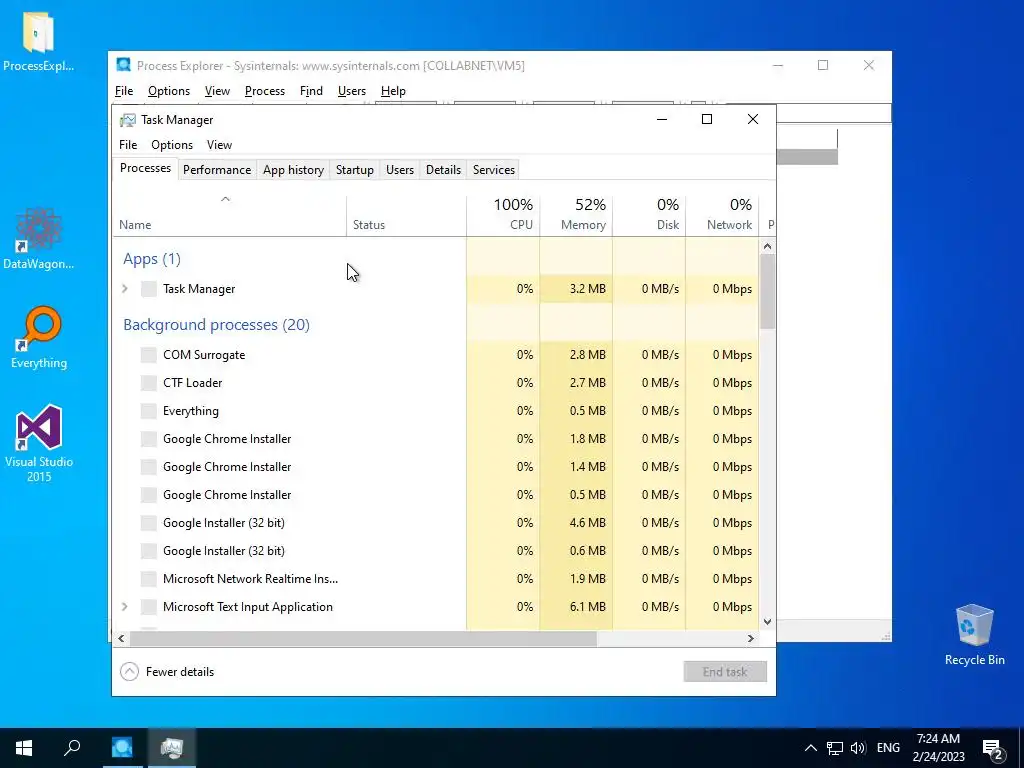Expand the Microsoft Text Input Application row
The image size is (1024, 768).
125,607
